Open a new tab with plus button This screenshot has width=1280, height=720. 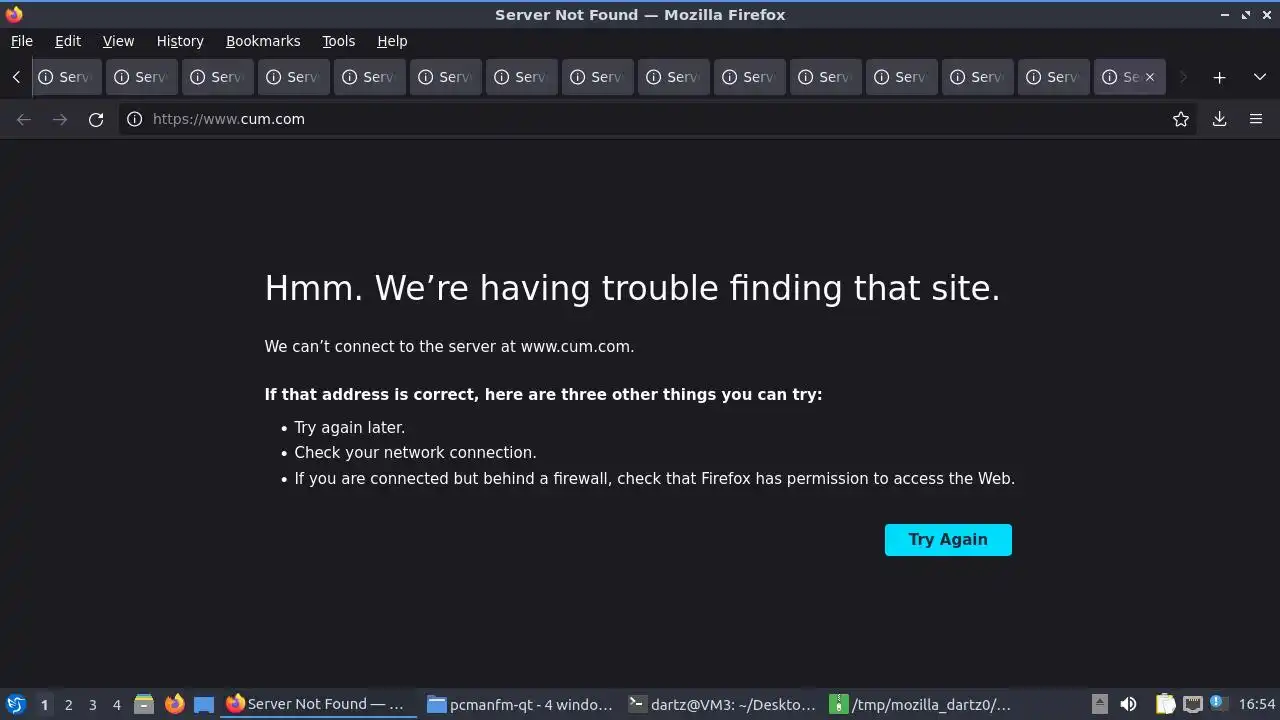(x=1219, y=77)
